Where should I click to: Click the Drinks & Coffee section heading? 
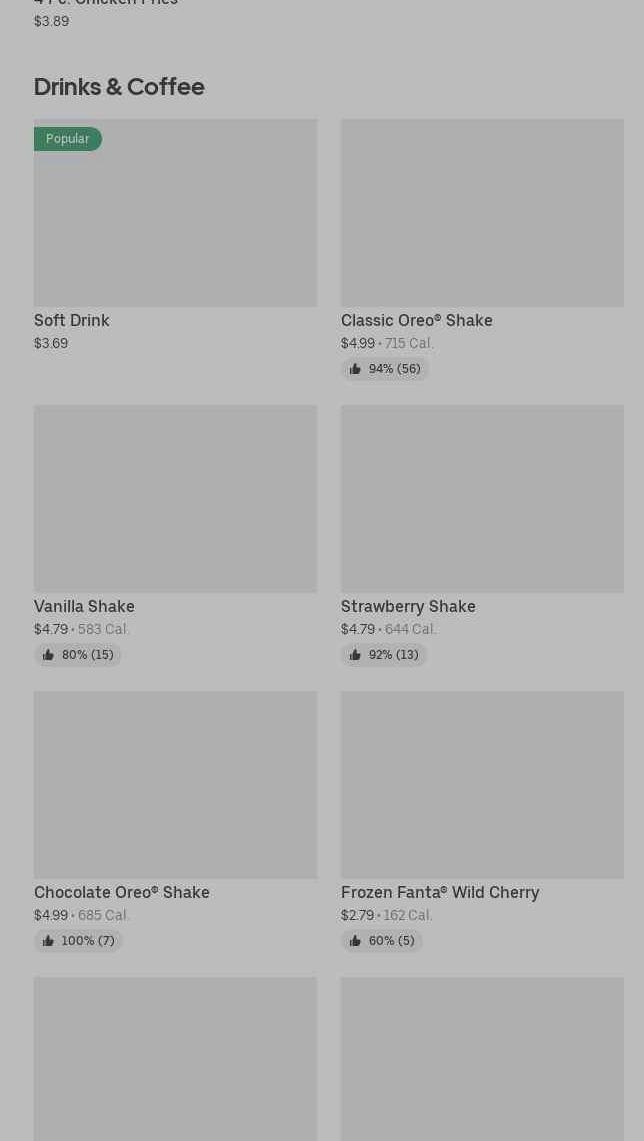(x=119, y=86)
